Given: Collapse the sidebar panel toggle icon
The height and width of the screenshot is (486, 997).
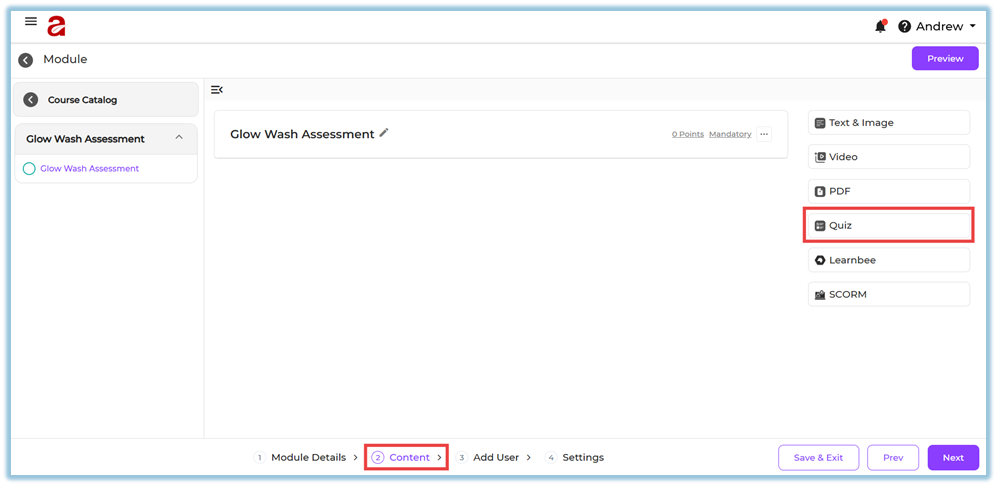Looking at the screenshot, I should tap(217, 90).
